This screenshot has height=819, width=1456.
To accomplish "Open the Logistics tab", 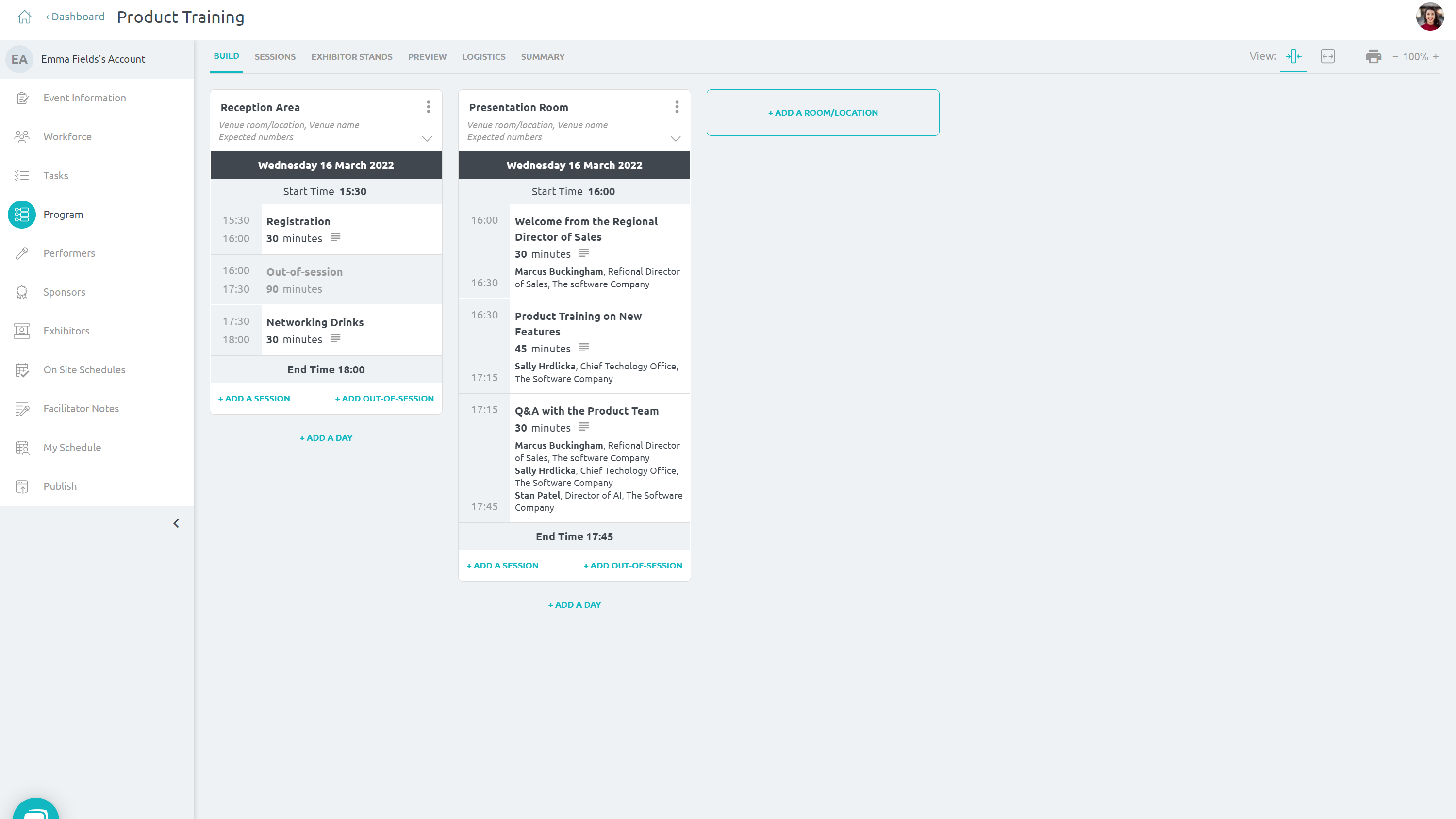I will point(483,56).
